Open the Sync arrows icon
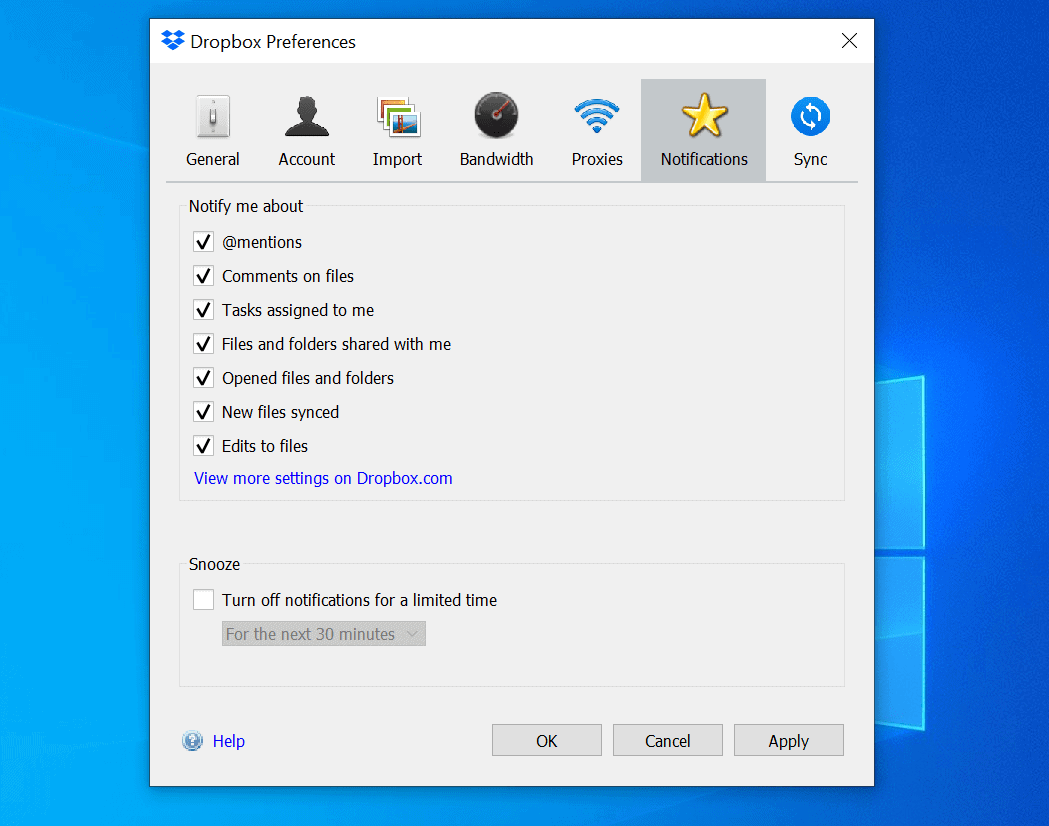 pyautogui.click(x=810, y=116)
